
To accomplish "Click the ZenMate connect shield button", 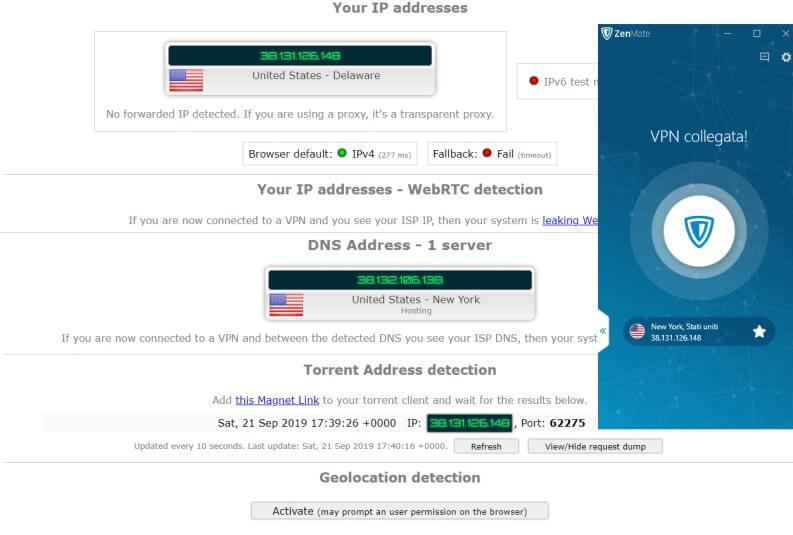I will click(x=699, y=231).
